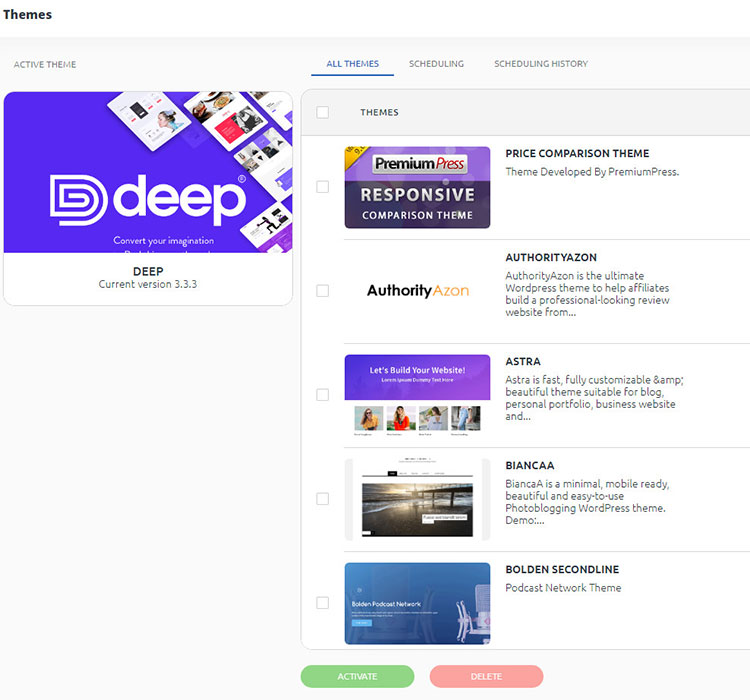Select the Astra theme checkbox

pyautogui.click(x=323, y=395)
